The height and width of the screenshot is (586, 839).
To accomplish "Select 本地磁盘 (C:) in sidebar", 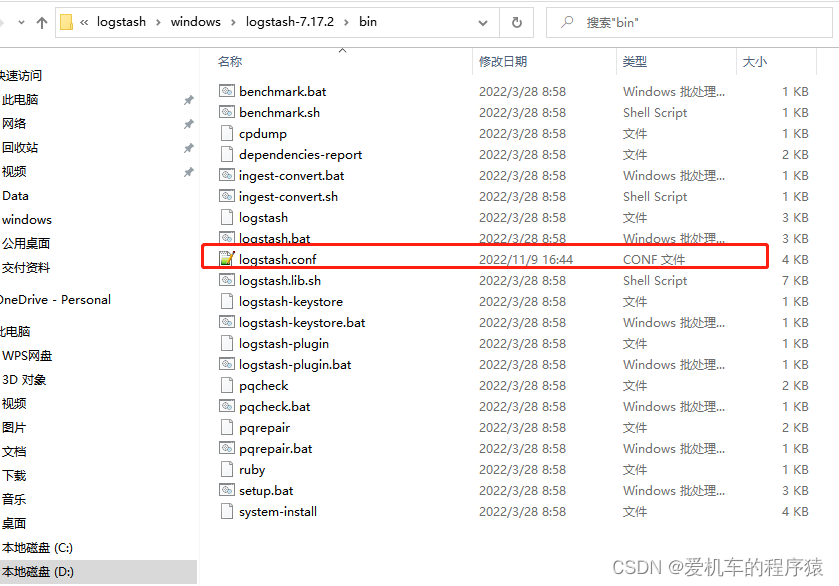I will pos(37,547).
